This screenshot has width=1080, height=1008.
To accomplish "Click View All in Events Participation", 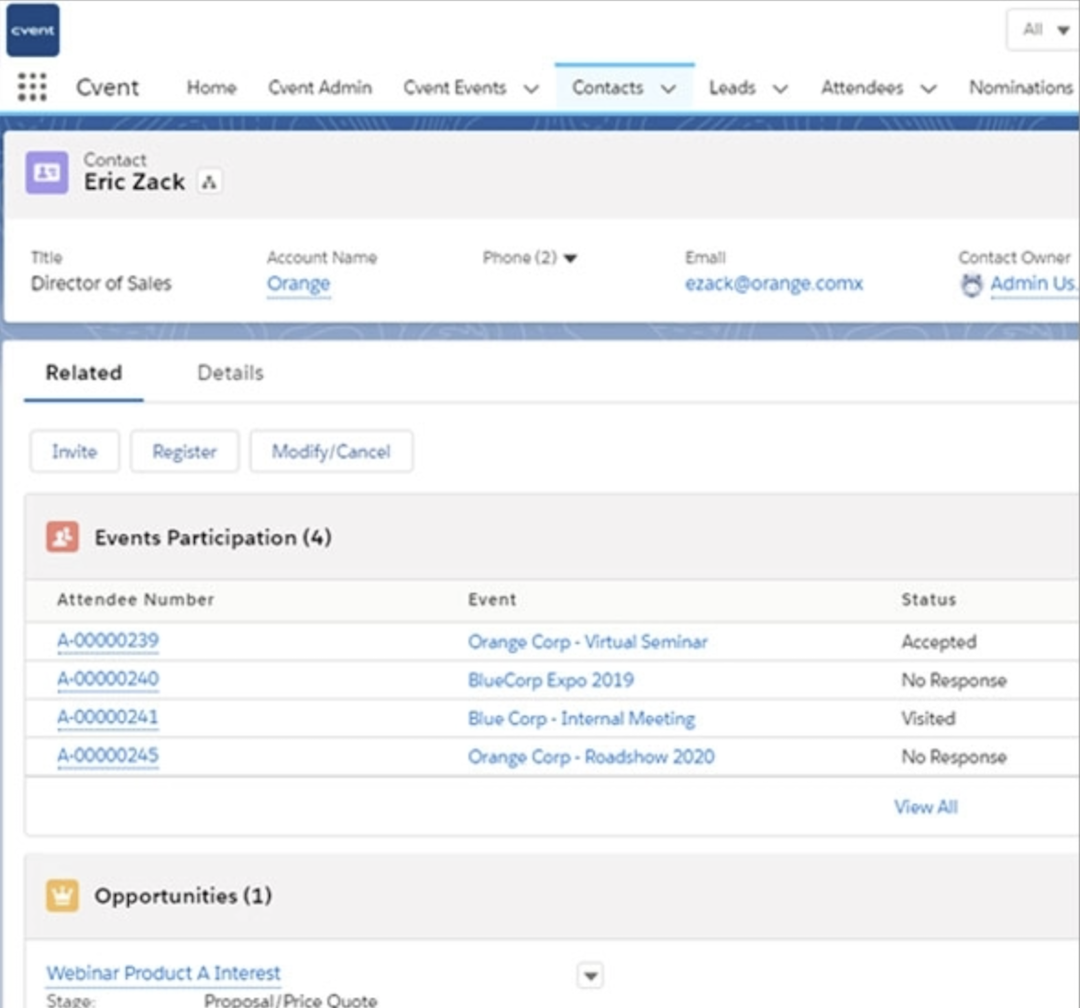I will coord(926,807).
